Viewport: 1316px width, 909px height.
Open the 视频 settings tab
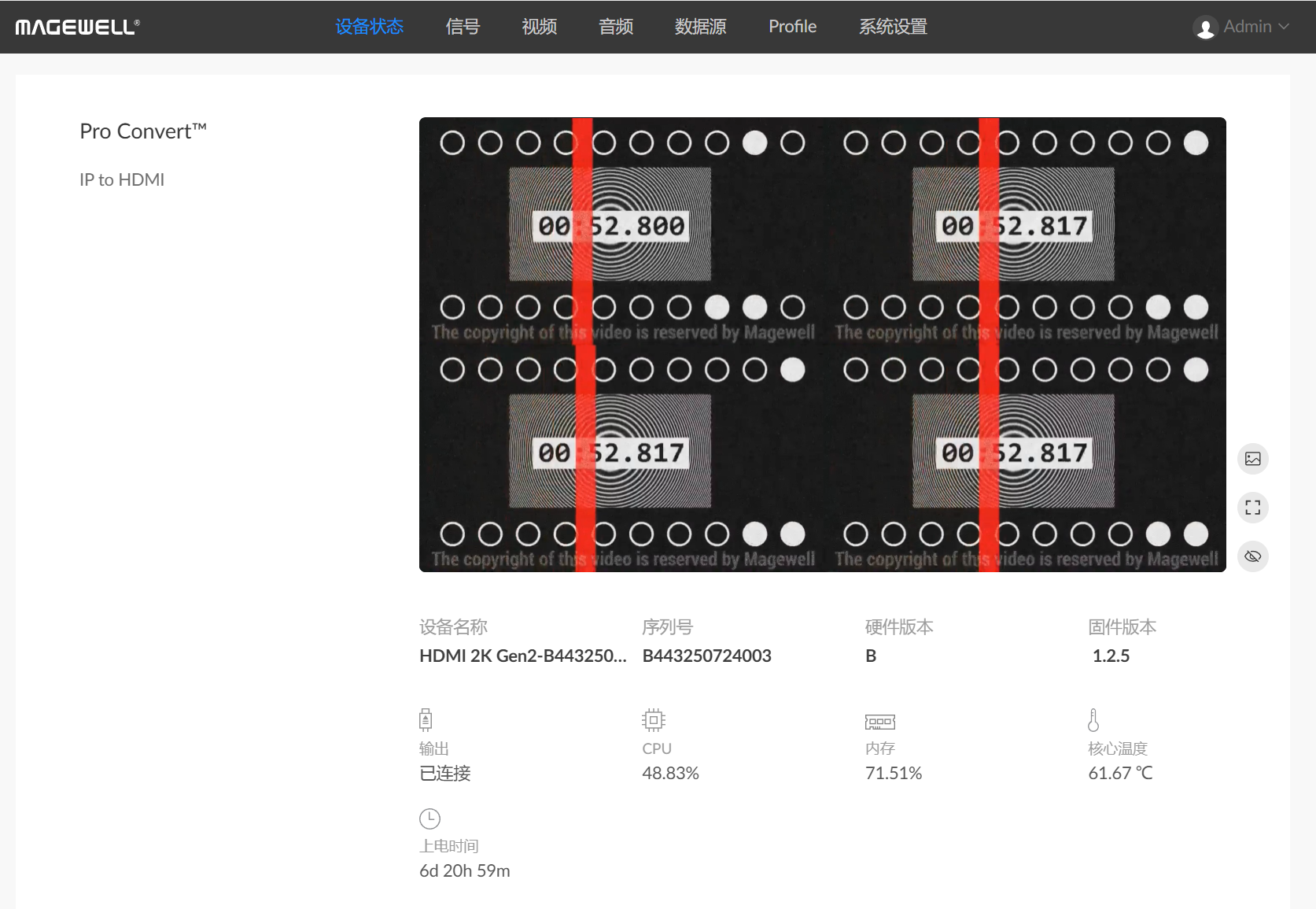tap(539, 27)
